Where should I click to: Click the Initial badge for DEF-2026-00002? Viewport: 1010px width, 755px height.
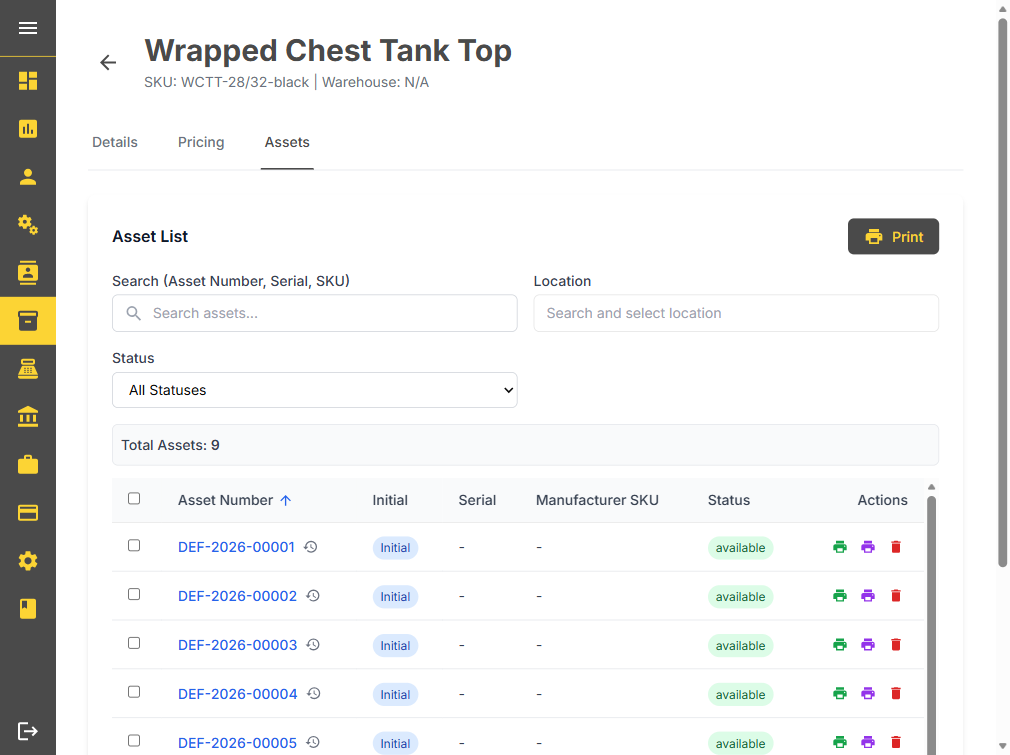pos(395,597)
